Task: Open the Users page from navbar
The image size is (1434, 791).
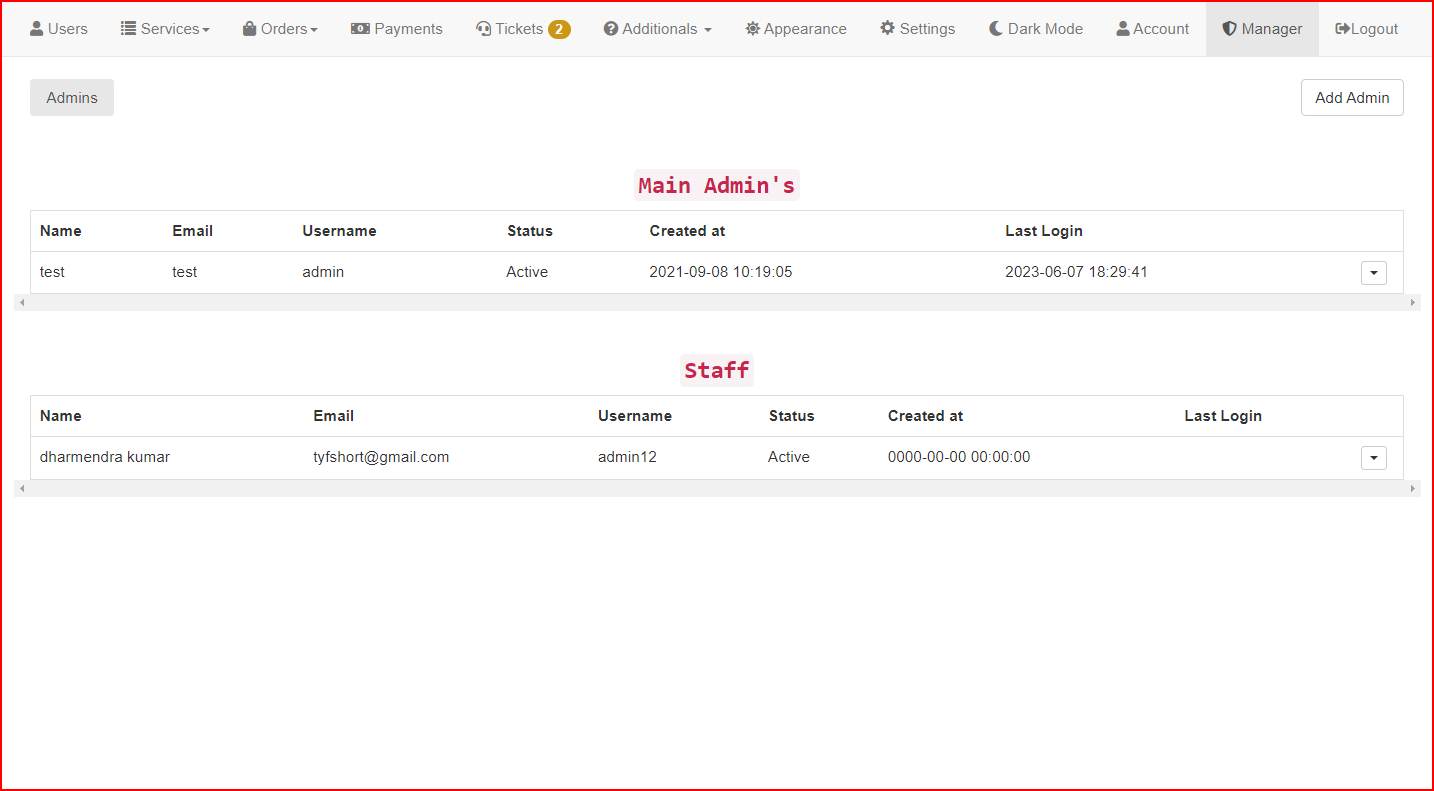Action: (59, 29)
